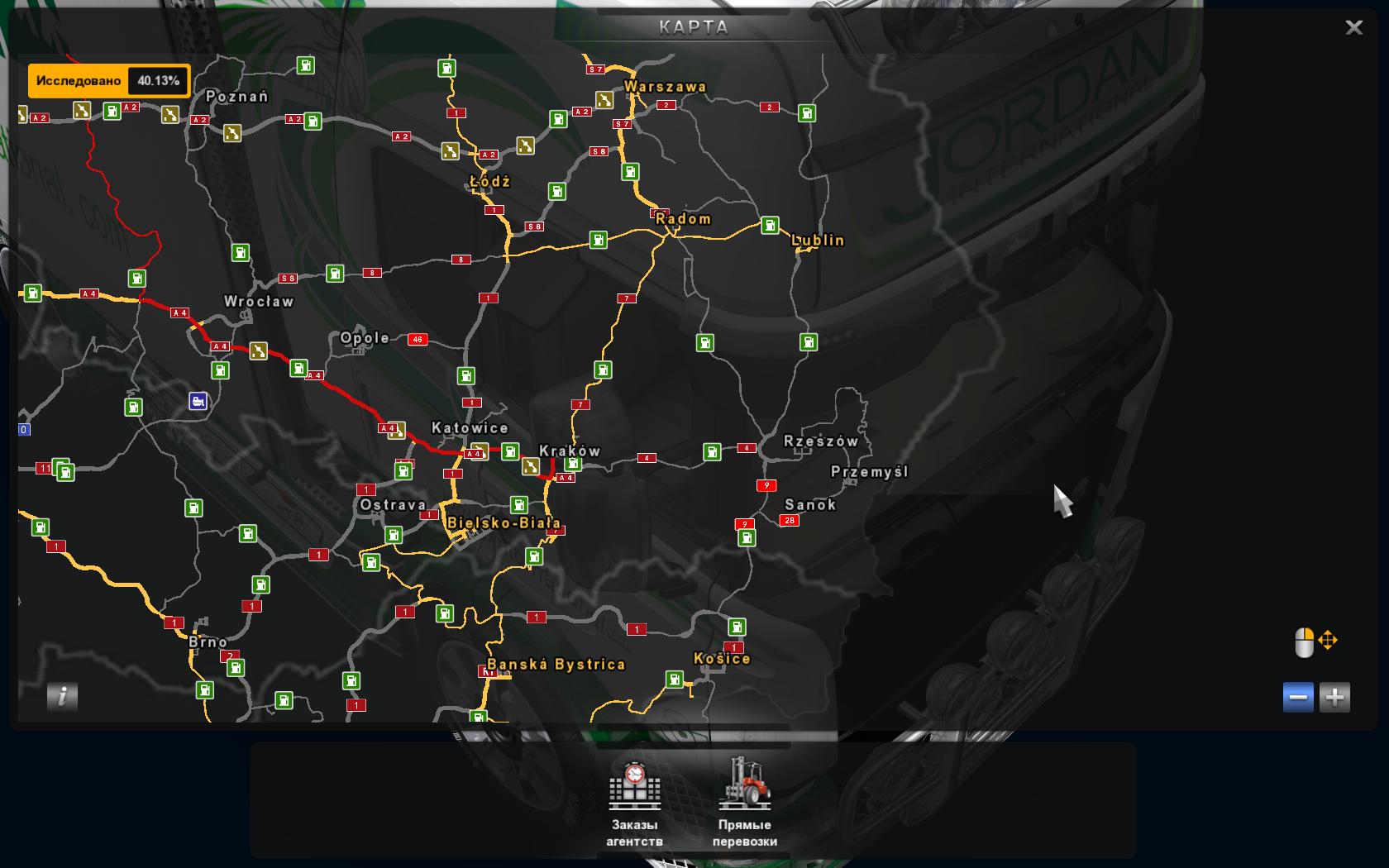Zoom in the map with plus button
This screenshot has width=1389, height=868.
1334,697
